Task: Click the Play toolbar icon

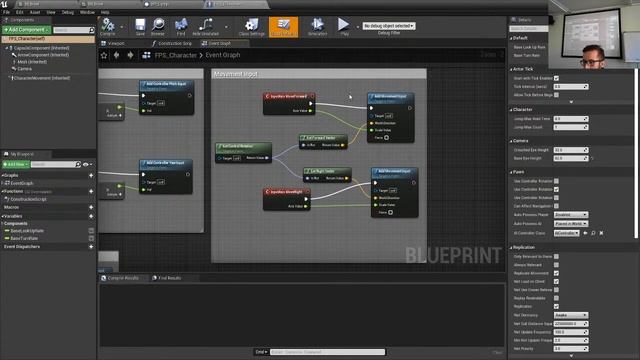Action: tap(344, 25)
